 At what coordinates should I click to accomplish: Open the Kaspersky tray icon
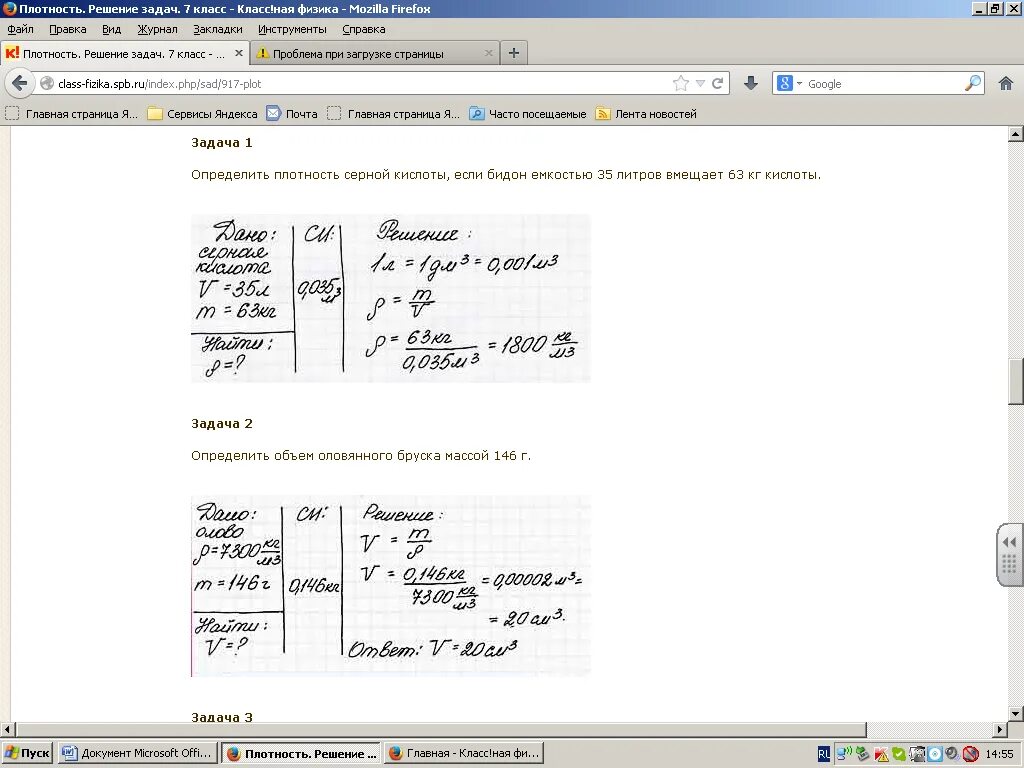(x=882, y=754)
